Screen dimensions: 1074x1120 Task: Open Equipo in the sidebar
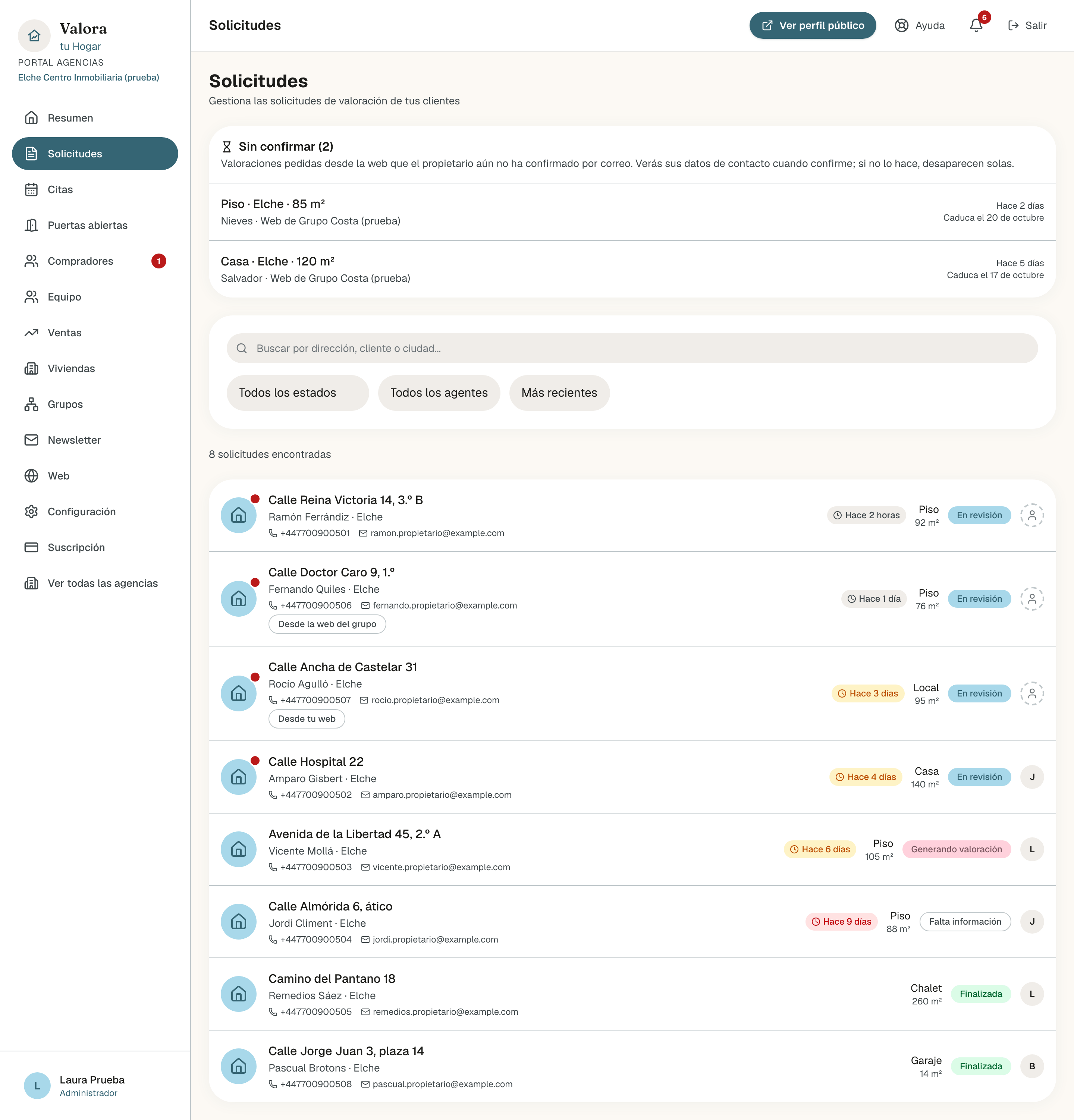pos(95,297)
